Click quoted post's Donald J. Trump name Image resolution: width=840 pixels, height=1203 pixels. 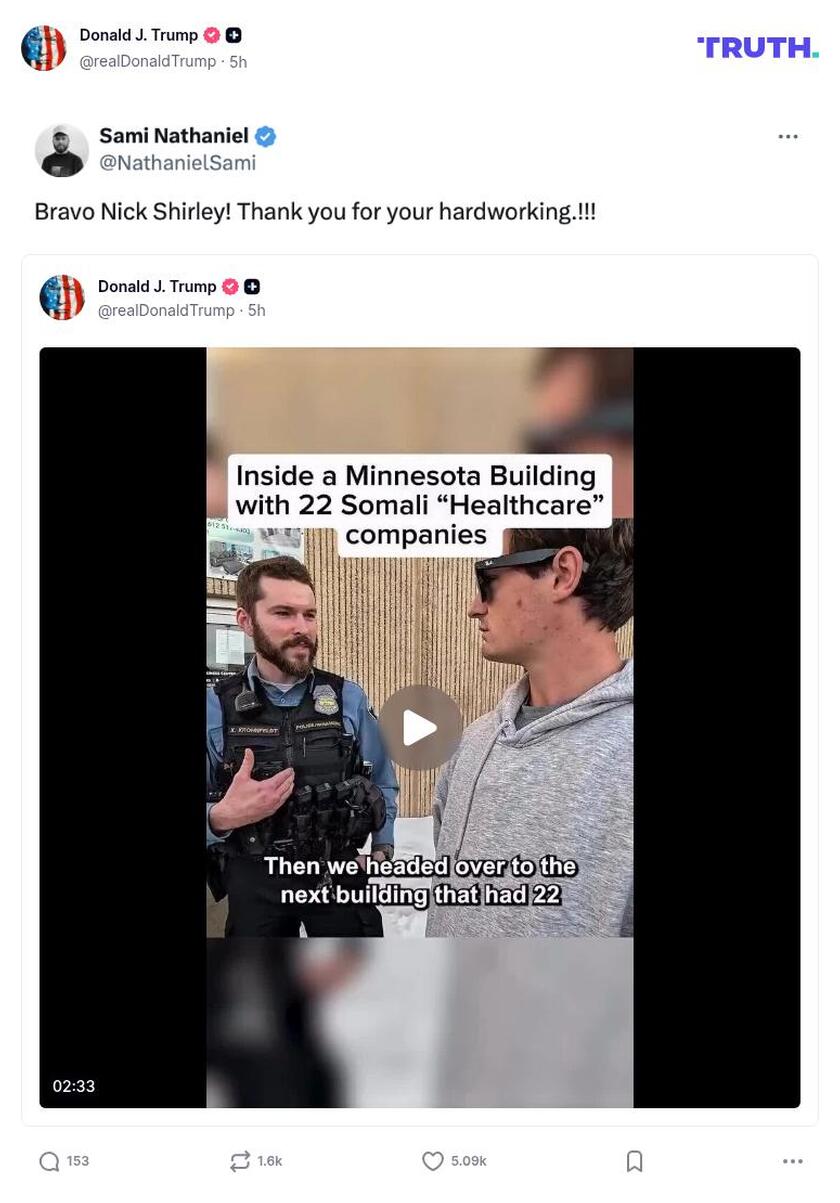[157, 286]
